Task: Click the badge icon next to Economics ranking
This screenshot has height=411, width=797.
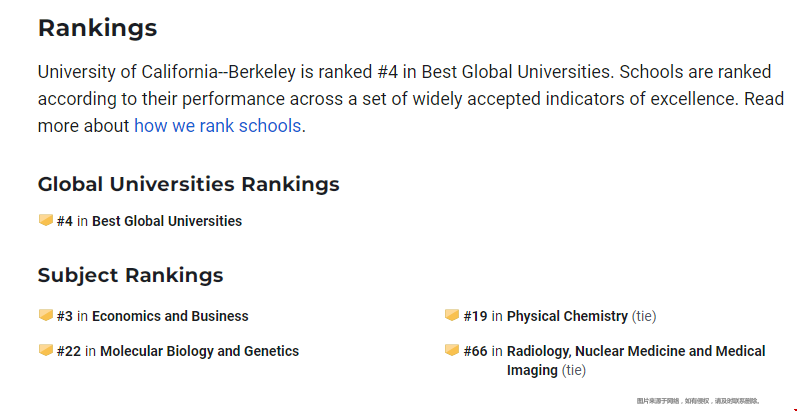Action: [x=45, y=315]
